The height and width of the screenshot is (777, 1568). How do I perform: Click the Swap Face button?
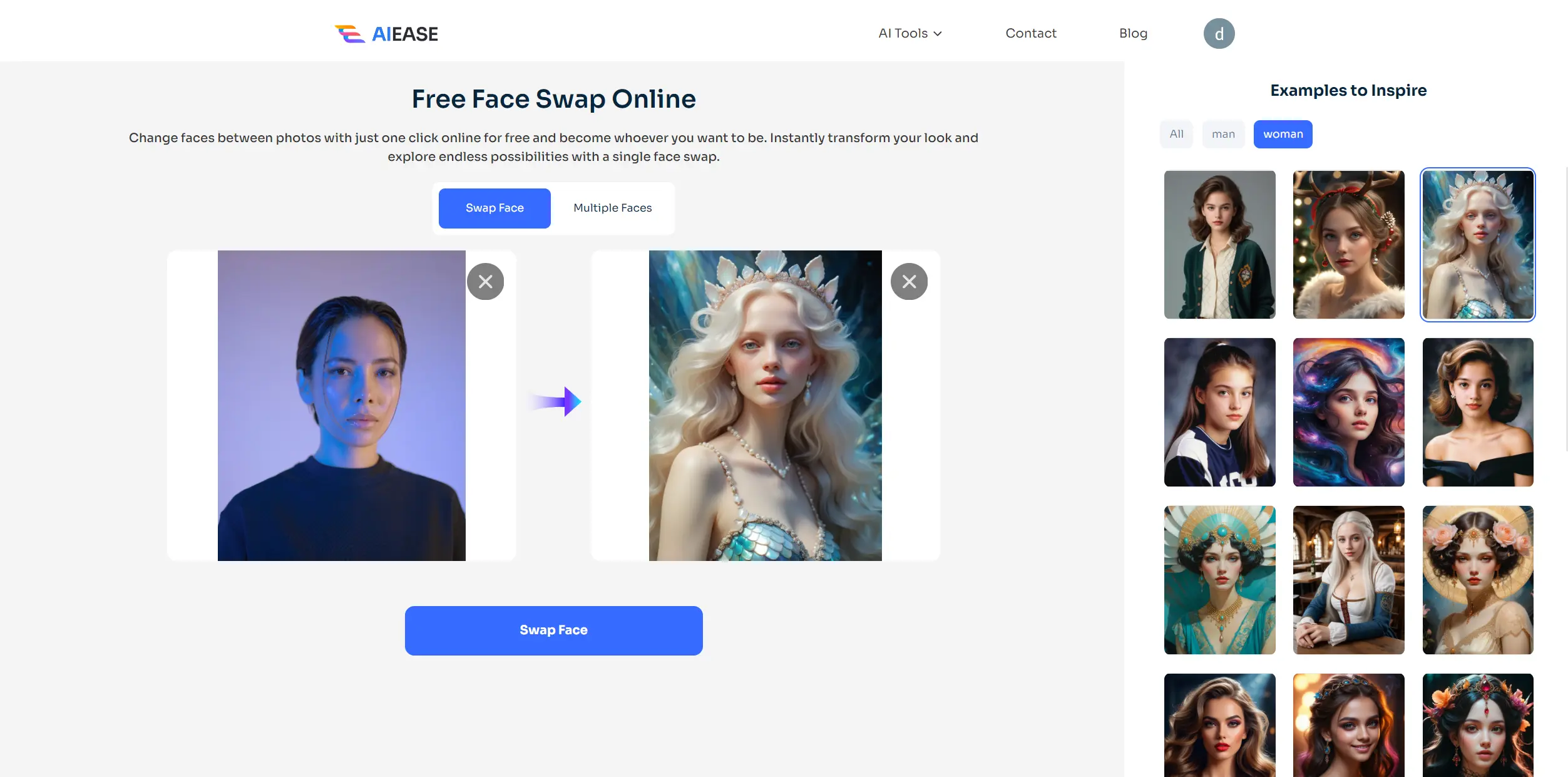554,630
